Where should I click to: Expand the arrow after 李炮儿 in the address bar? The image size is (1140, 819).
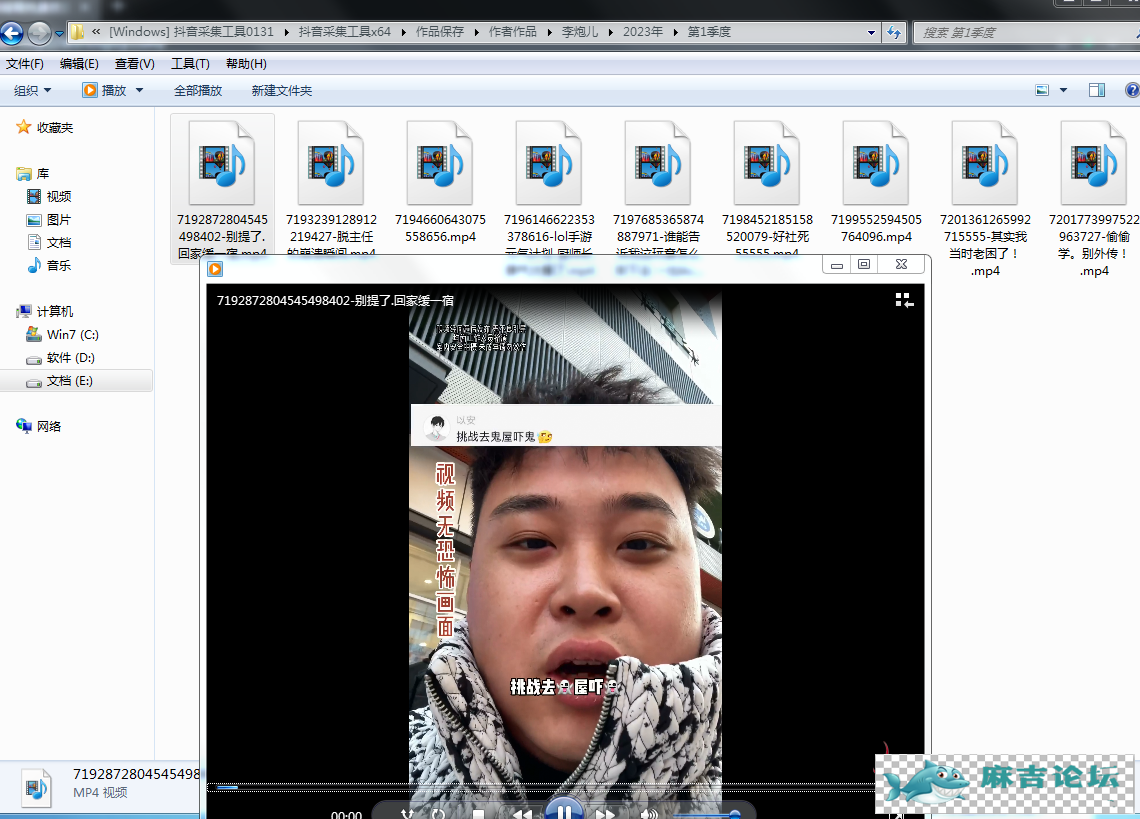pos(611,32)
